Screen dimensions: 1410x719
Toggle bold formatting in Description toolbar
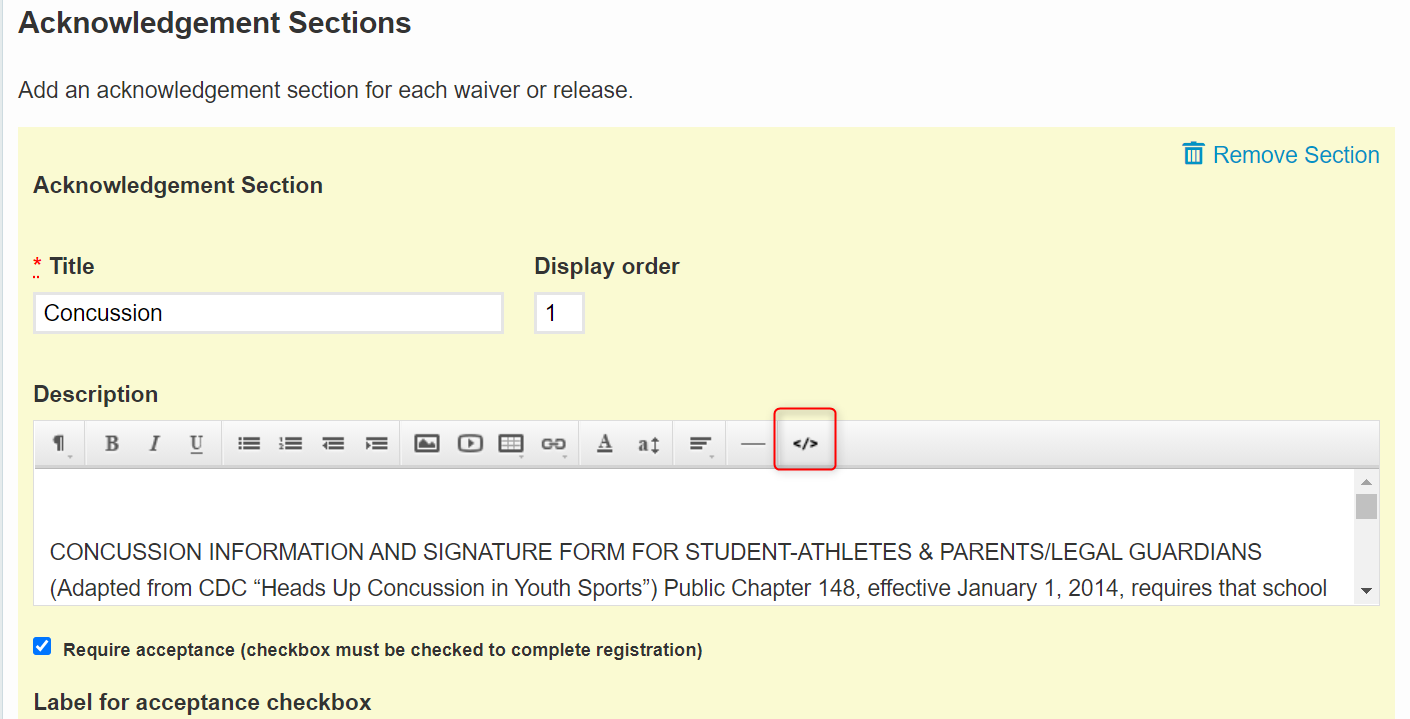tap(112, 444)
